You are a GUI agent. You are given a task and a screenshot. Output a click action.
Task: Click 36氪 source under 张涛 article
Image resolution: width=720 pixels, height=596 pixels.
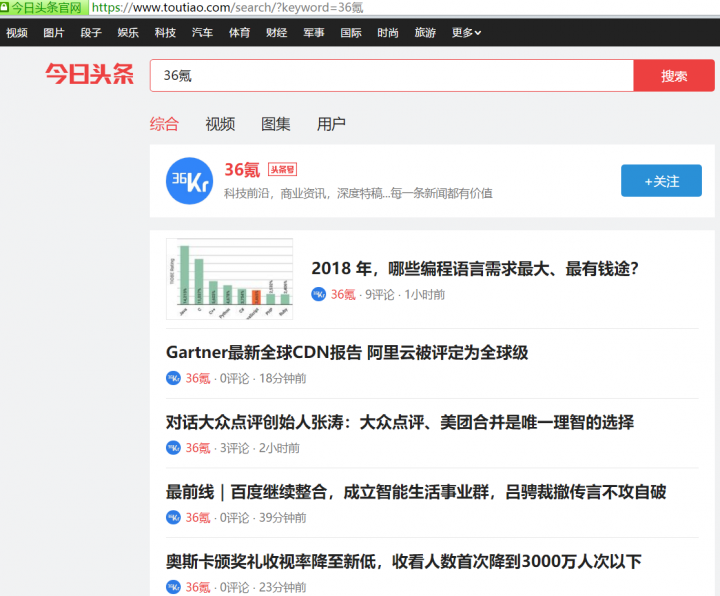[198, 448]
